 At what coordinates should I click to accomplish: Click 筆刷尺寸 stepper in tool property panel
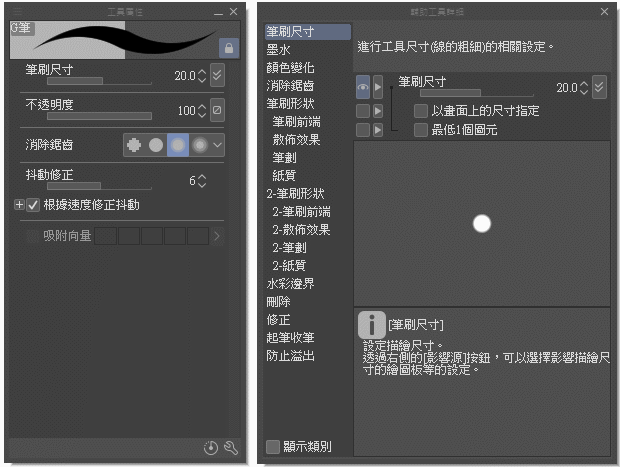coord(202,76)
